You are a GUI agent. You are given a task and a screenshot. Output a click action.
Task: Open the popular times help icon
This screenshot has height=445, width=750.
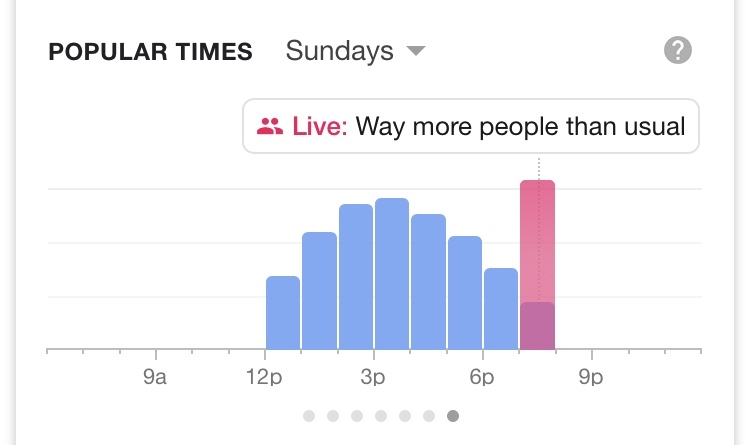click(x=678, y=50)
